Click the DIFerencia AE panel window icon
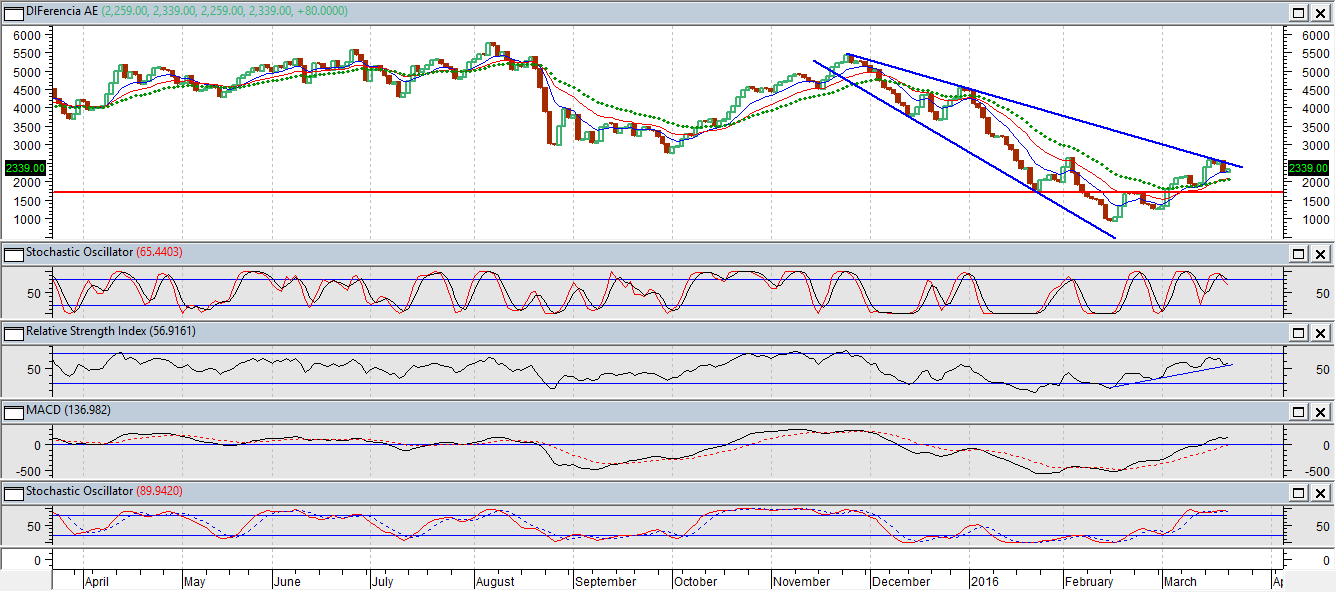The image size is (1336, 592). (13, 12)
